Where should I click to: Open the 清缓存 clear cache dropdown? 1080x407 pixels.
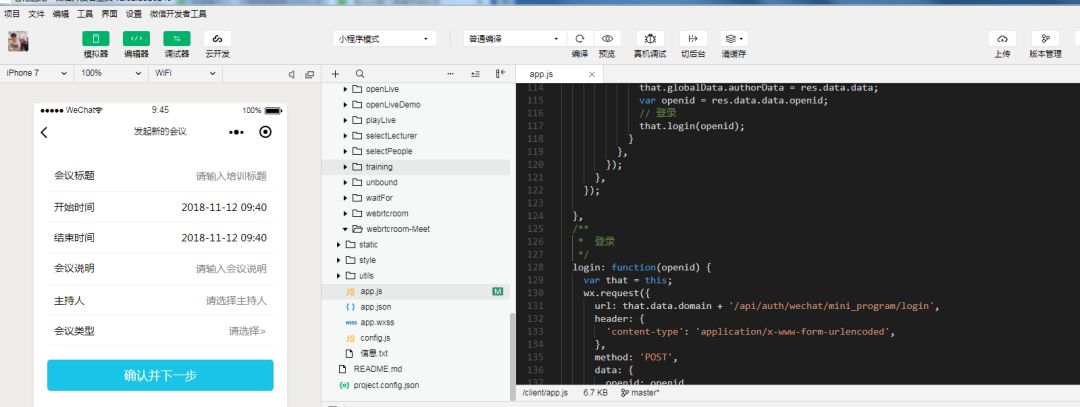click(734, 39)
